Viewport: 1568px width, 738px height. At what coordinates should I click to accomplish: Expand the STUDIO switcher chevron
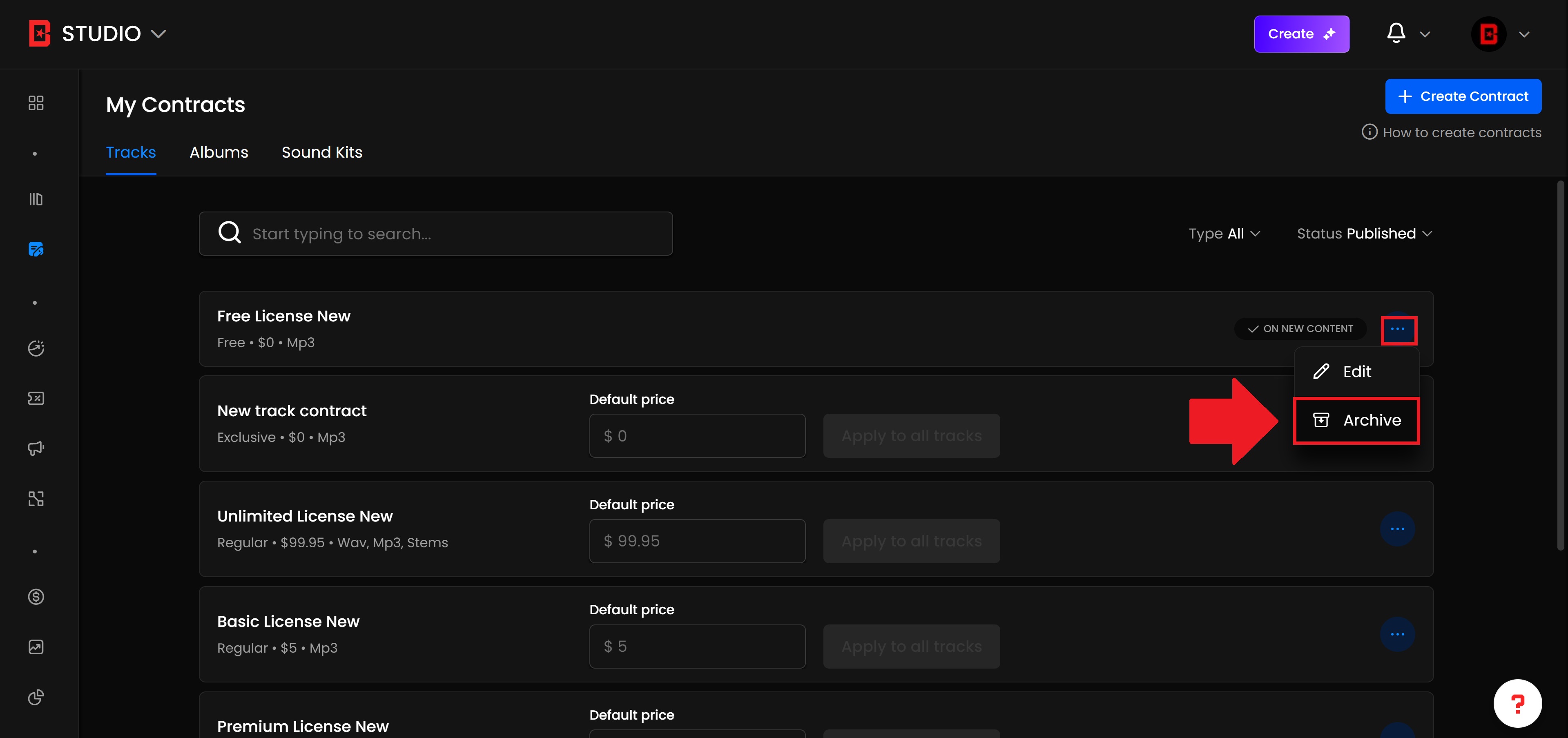pyautogui.click(x=158, y=34)
